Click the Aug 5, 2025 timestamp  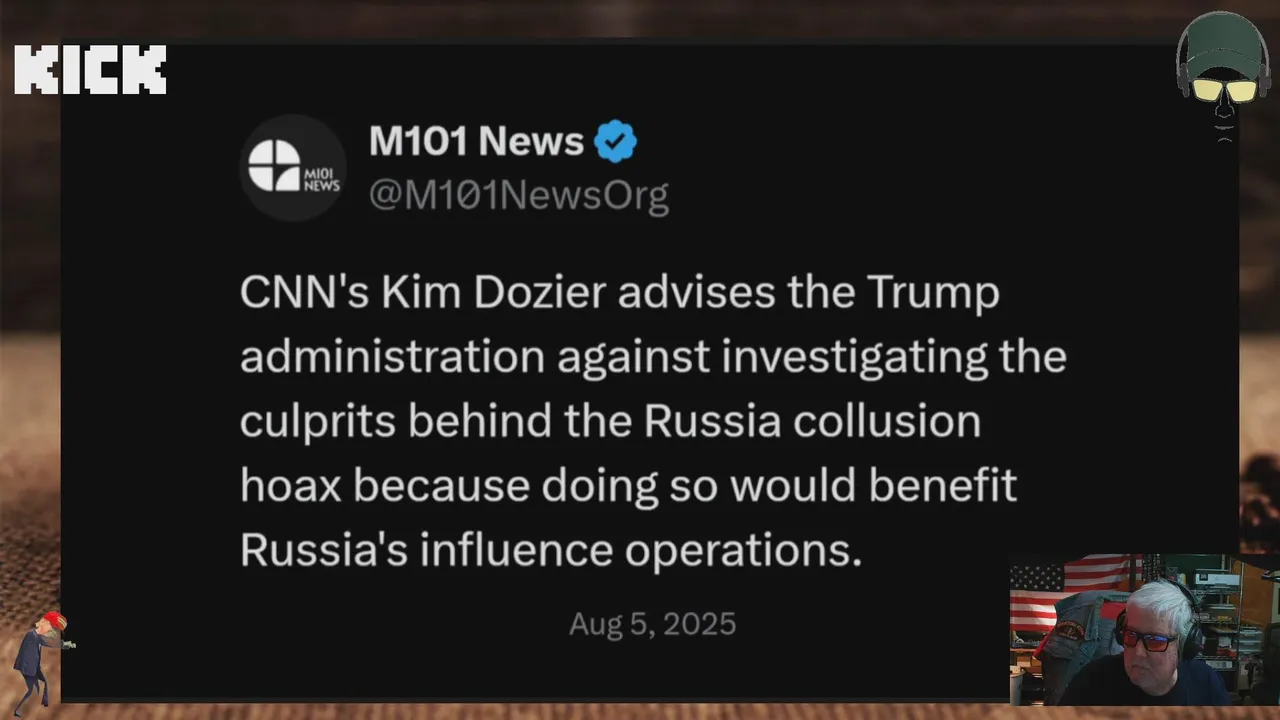(x=652, y=624)
